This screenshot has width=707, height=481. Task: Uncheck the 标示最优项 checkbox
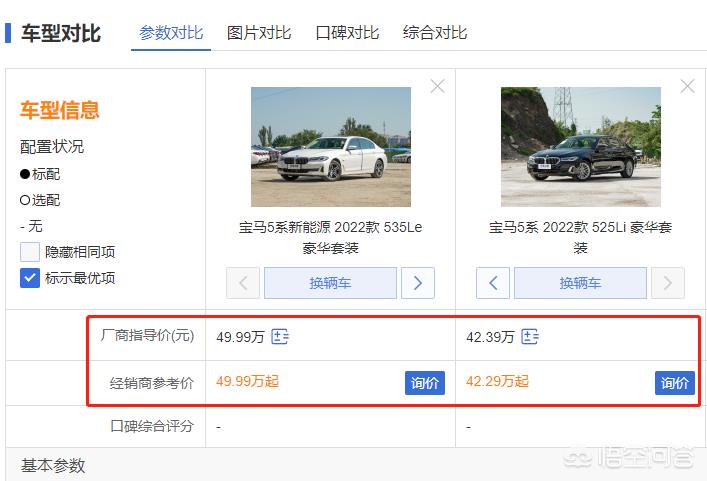point(30,278)
